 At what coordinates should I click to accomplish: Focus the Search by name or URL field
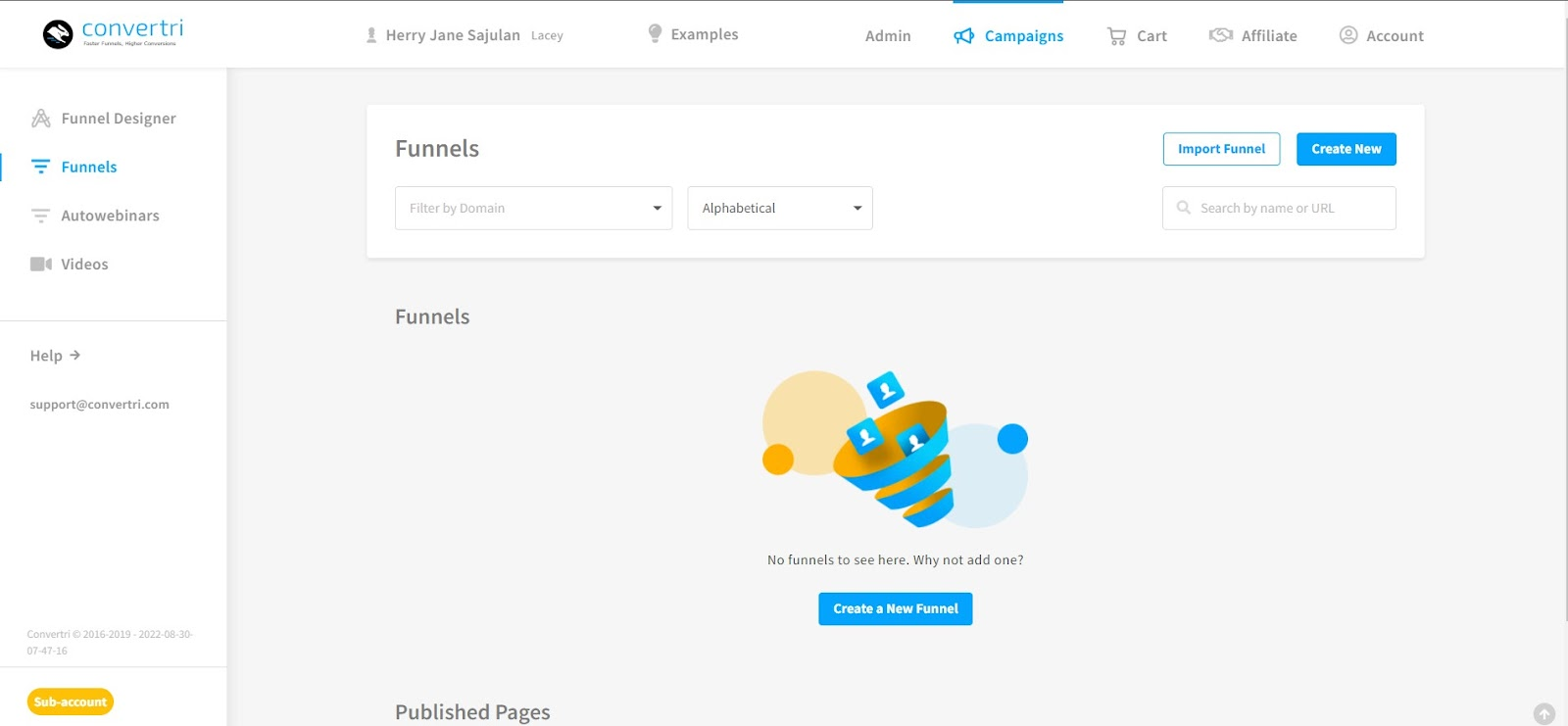1290,209
